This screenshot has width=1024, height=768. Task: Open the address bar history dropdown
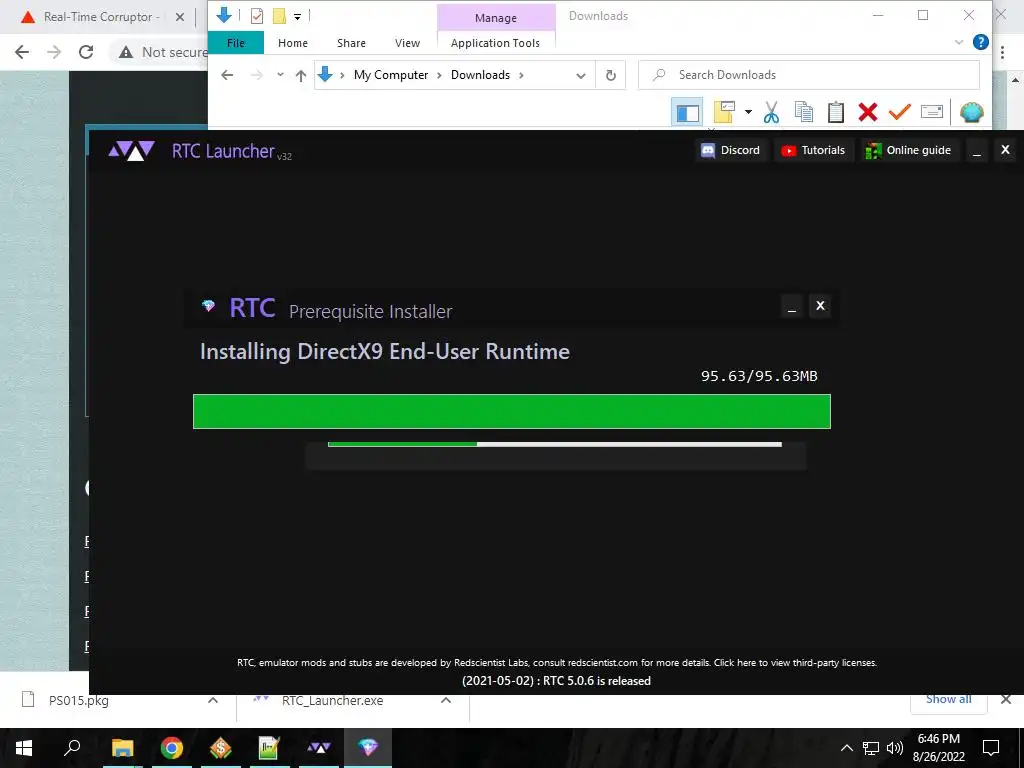click(x=581, y=76)
